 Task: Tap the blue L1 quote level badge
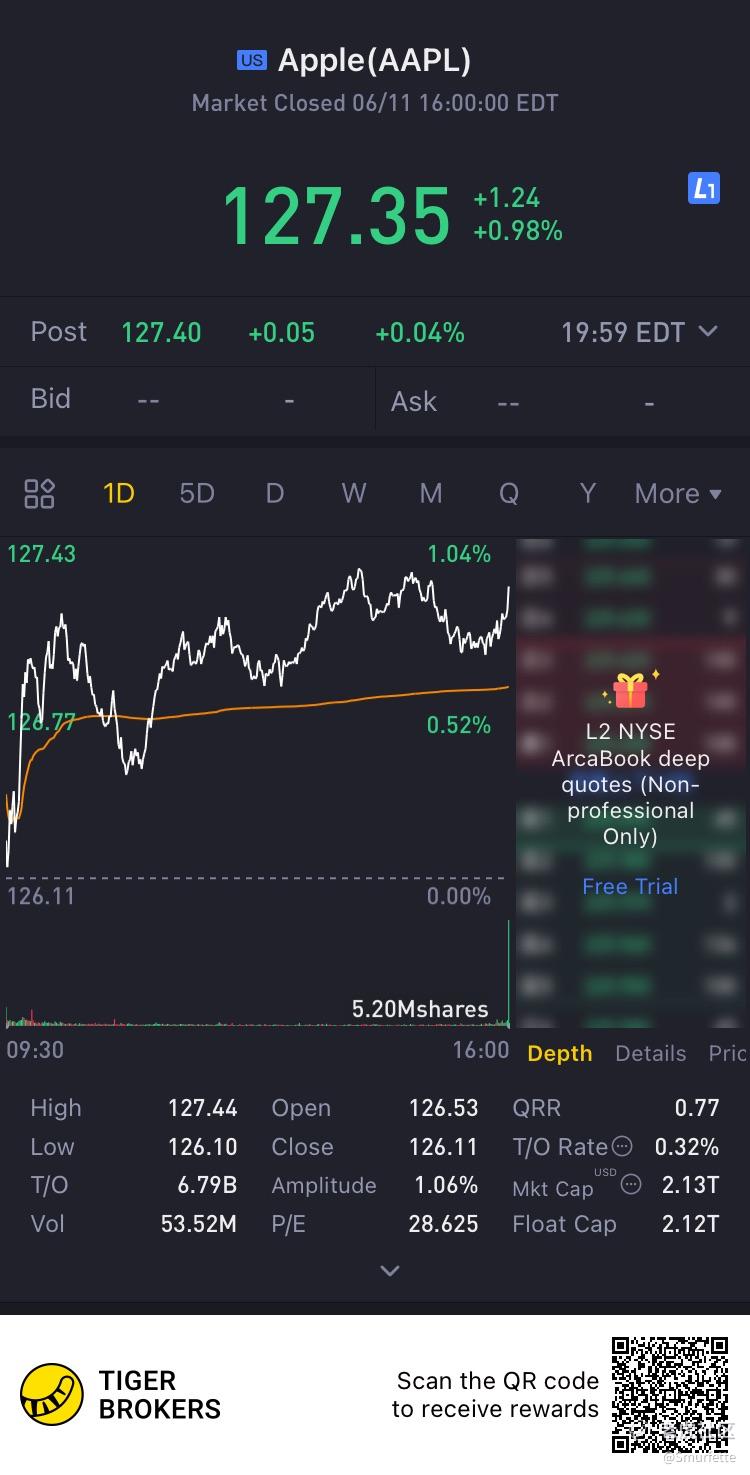[704, 188]
